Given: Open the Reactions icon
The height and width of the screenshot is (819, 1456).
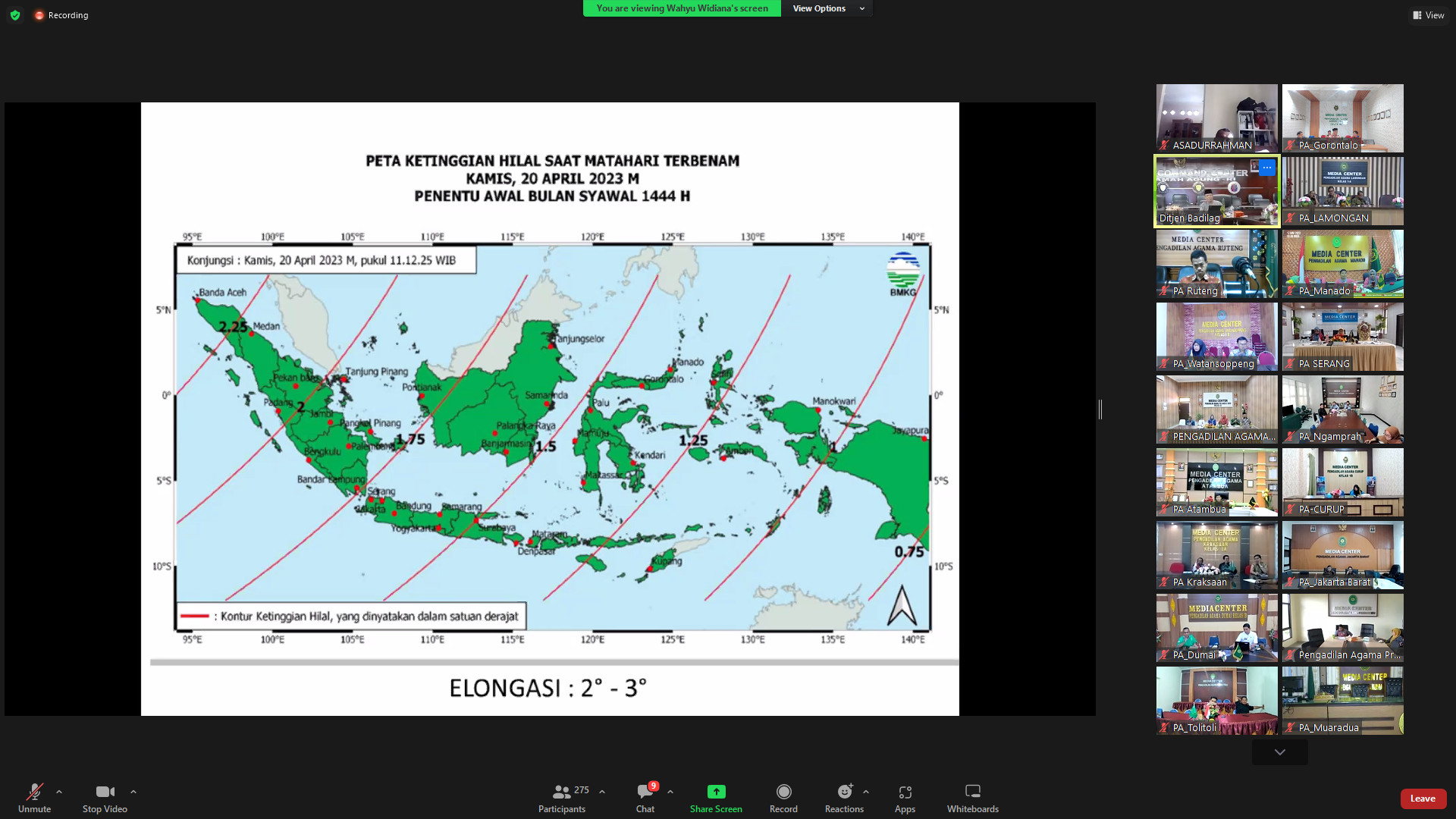Looking at the screenshot, I should click(844, 792).
